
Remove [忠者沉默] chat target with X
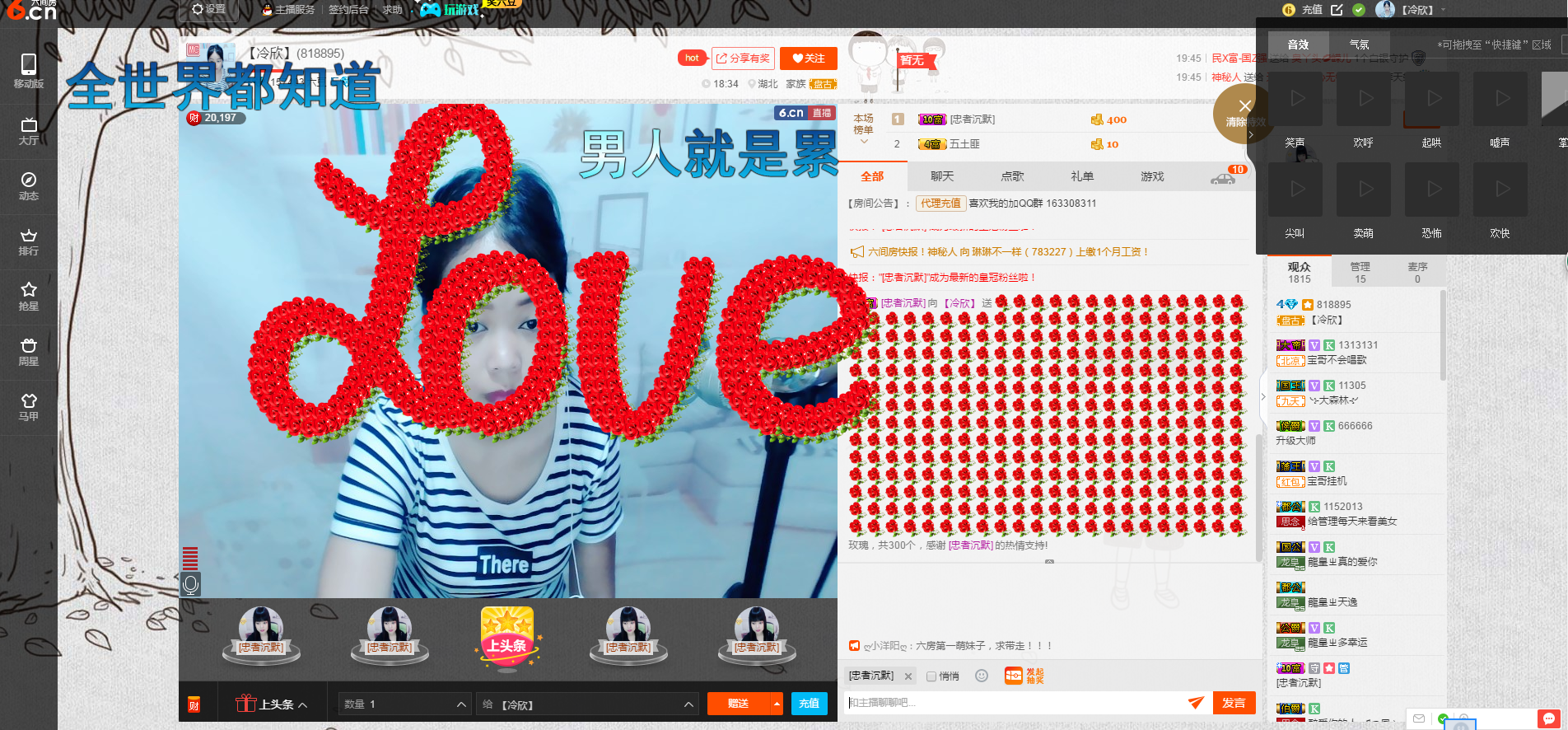coord(908,676)
